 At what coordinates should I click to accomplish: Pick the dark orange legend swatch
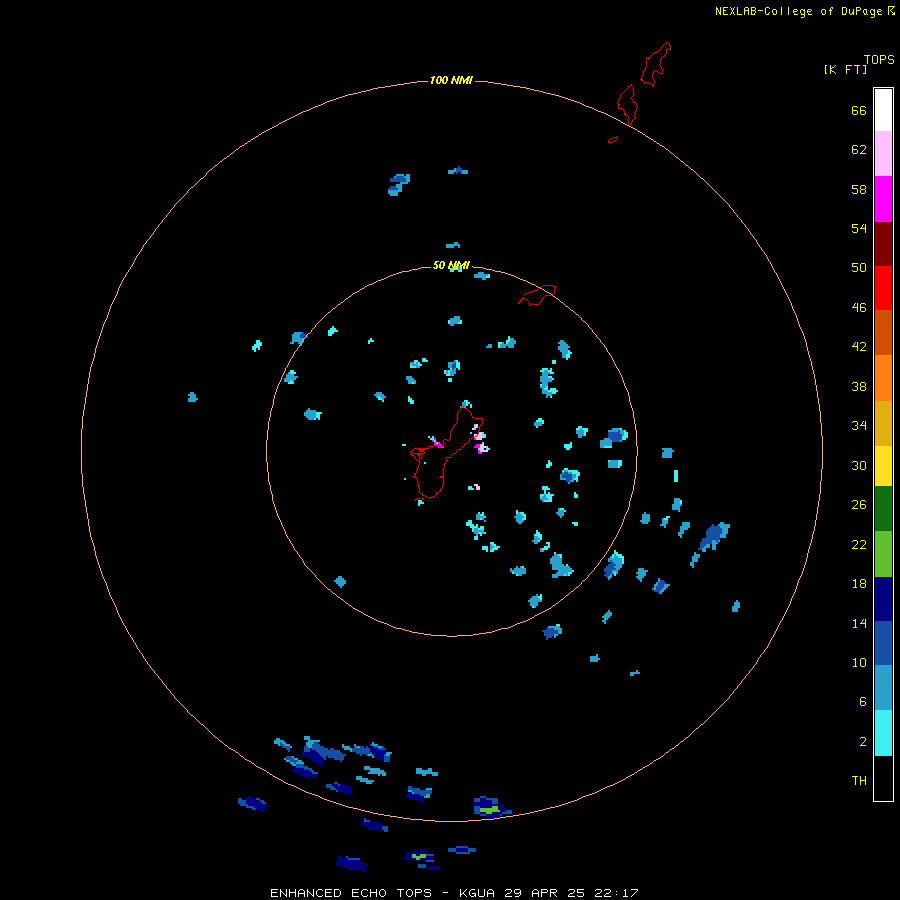coord(883,333)
